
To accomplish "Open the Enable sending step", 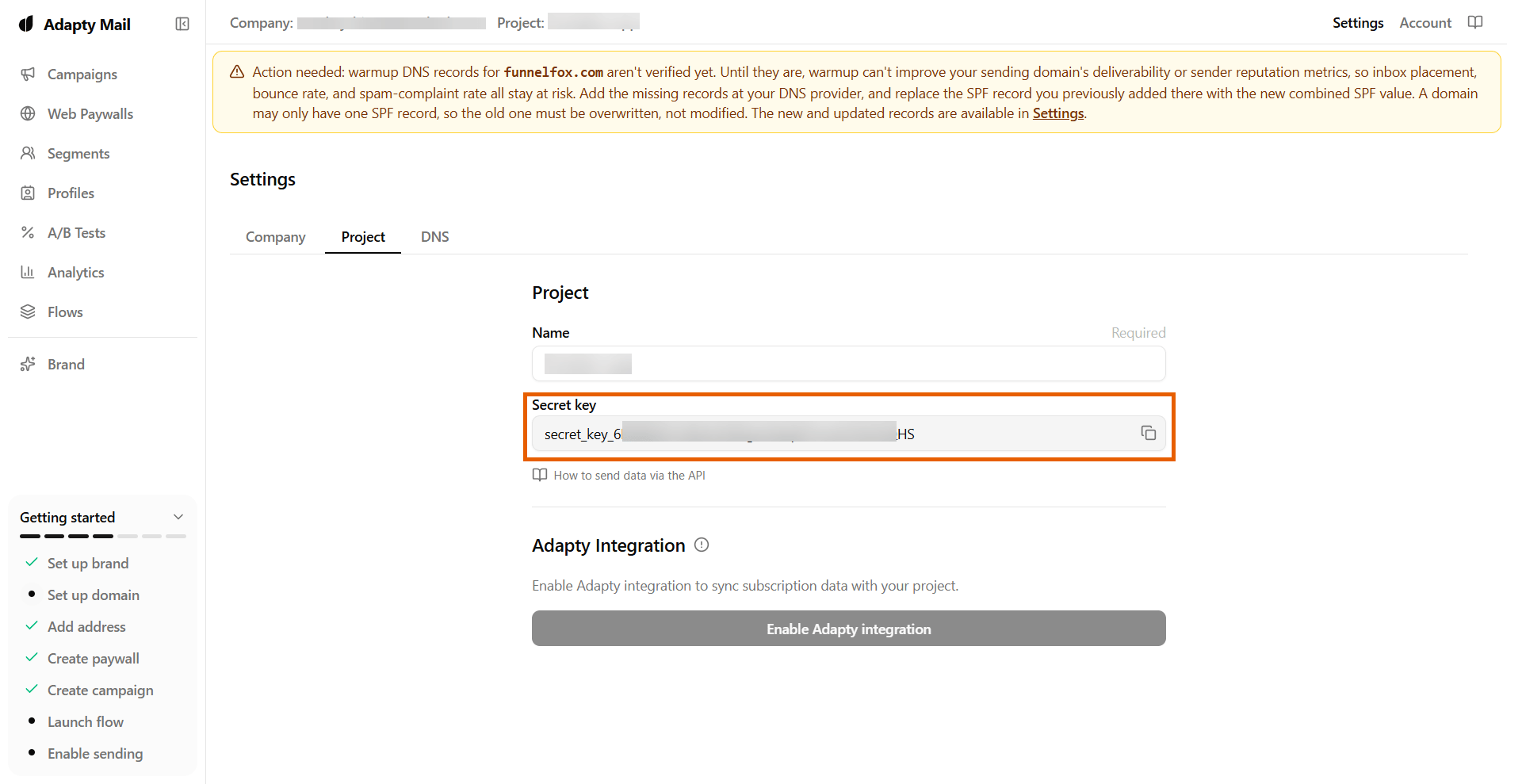I will [x=95, y=753].
